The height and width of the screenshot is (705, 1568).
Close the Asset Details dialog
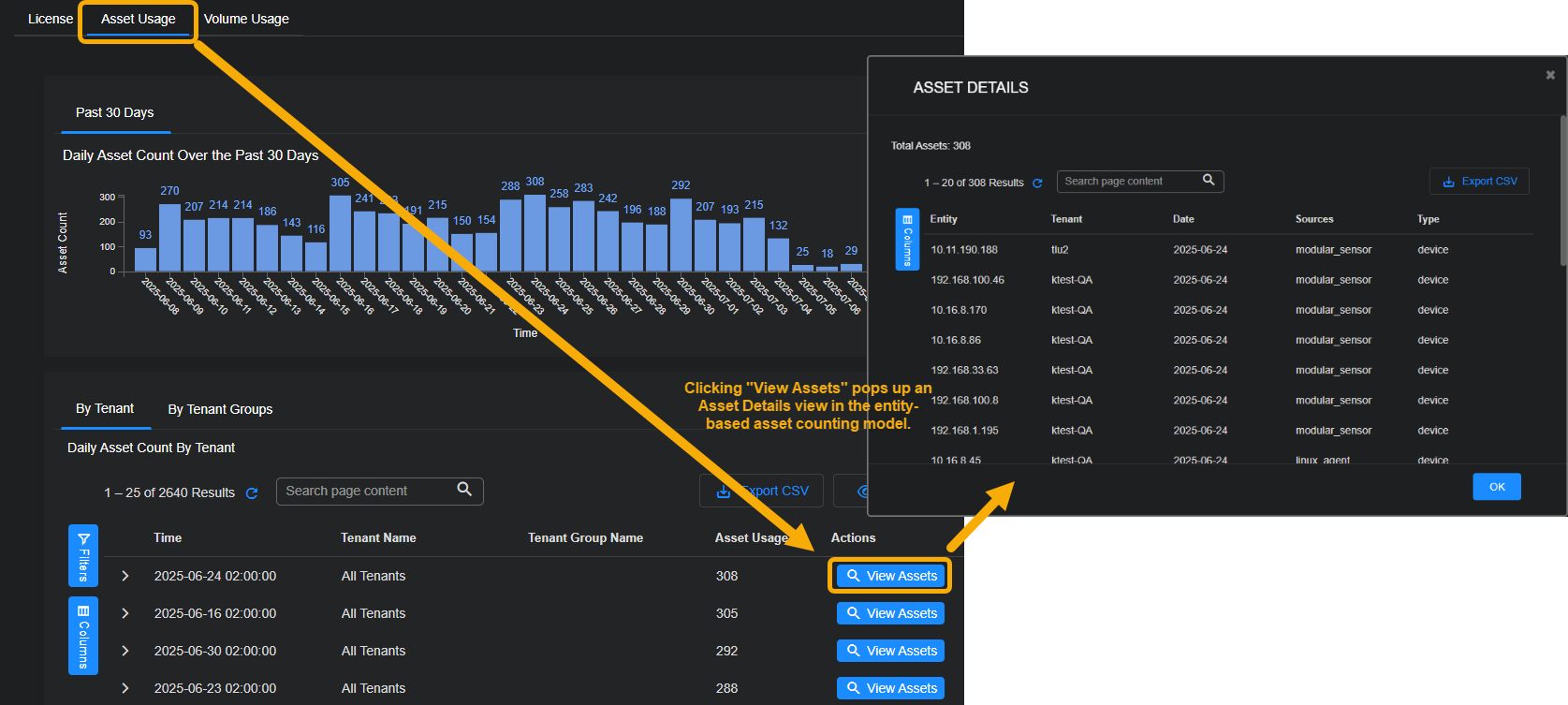tap(1550, 75)
